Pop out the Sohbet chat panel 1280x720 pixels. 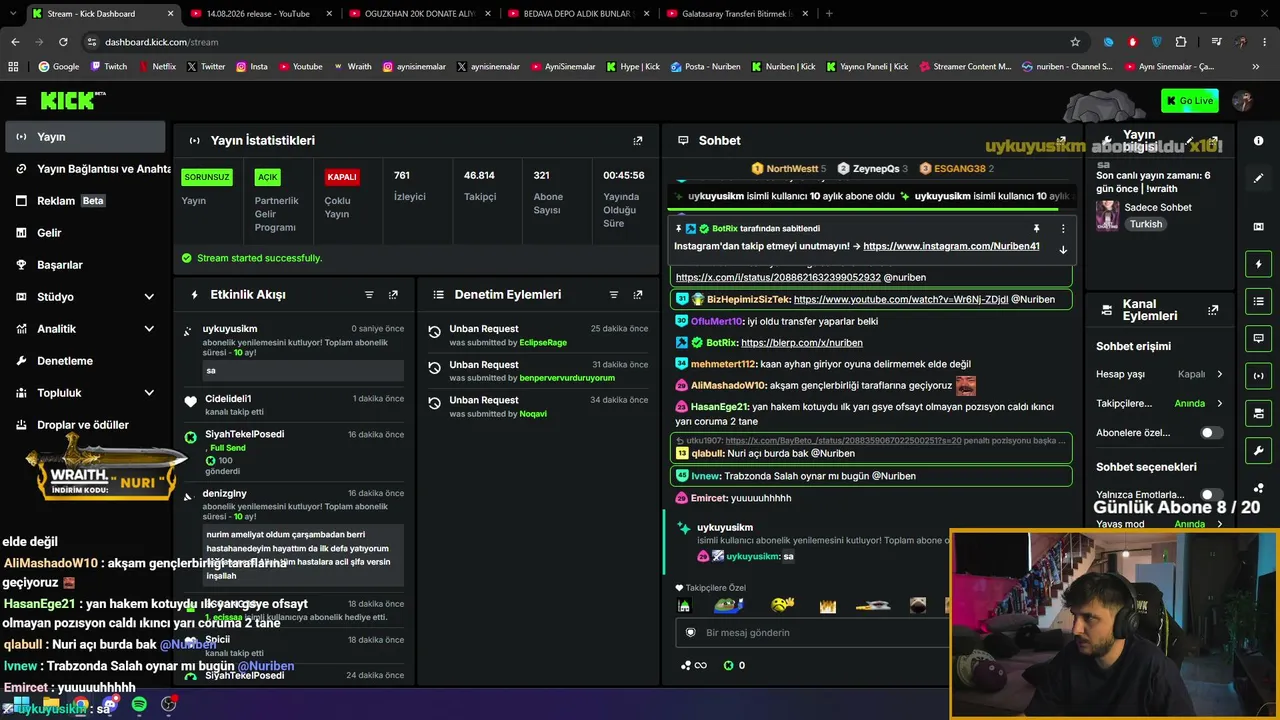click(1061, 141)
